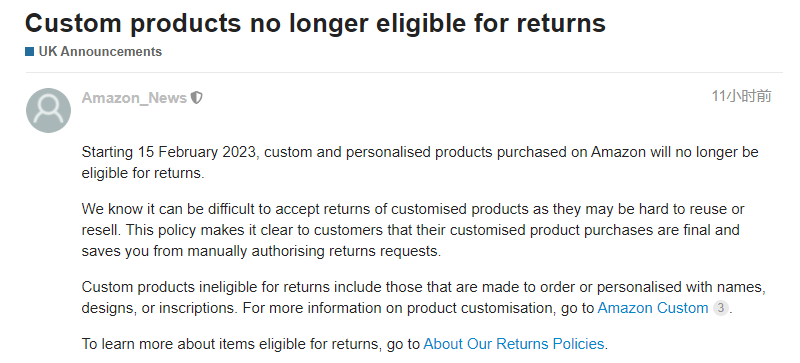Click the blue square category badge
Screen dimensions: 800x363
(x=30, y=52)
